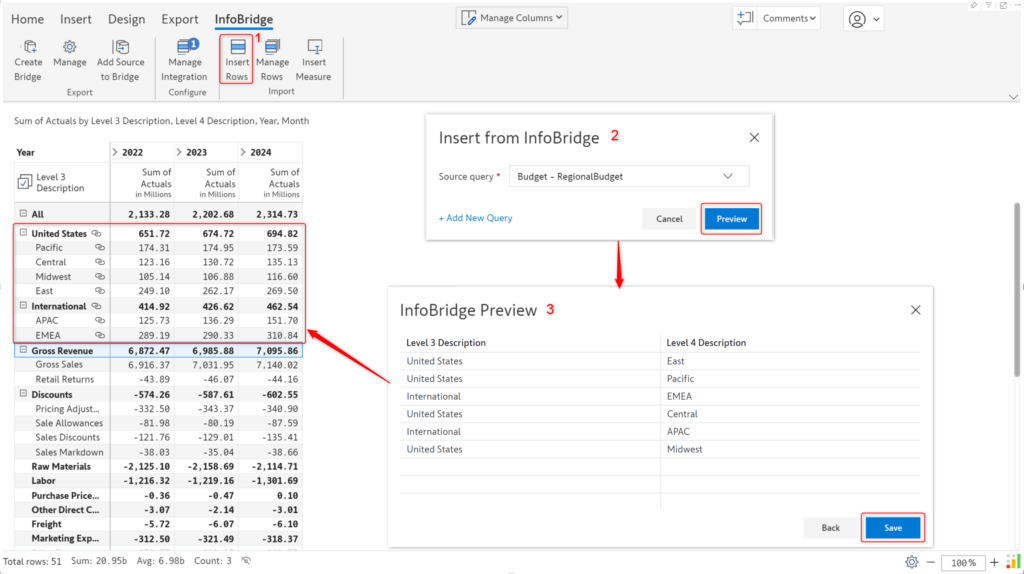Select the Level 3 Description preview header
Screen dimensions: 1024x574
pos(446,343)
